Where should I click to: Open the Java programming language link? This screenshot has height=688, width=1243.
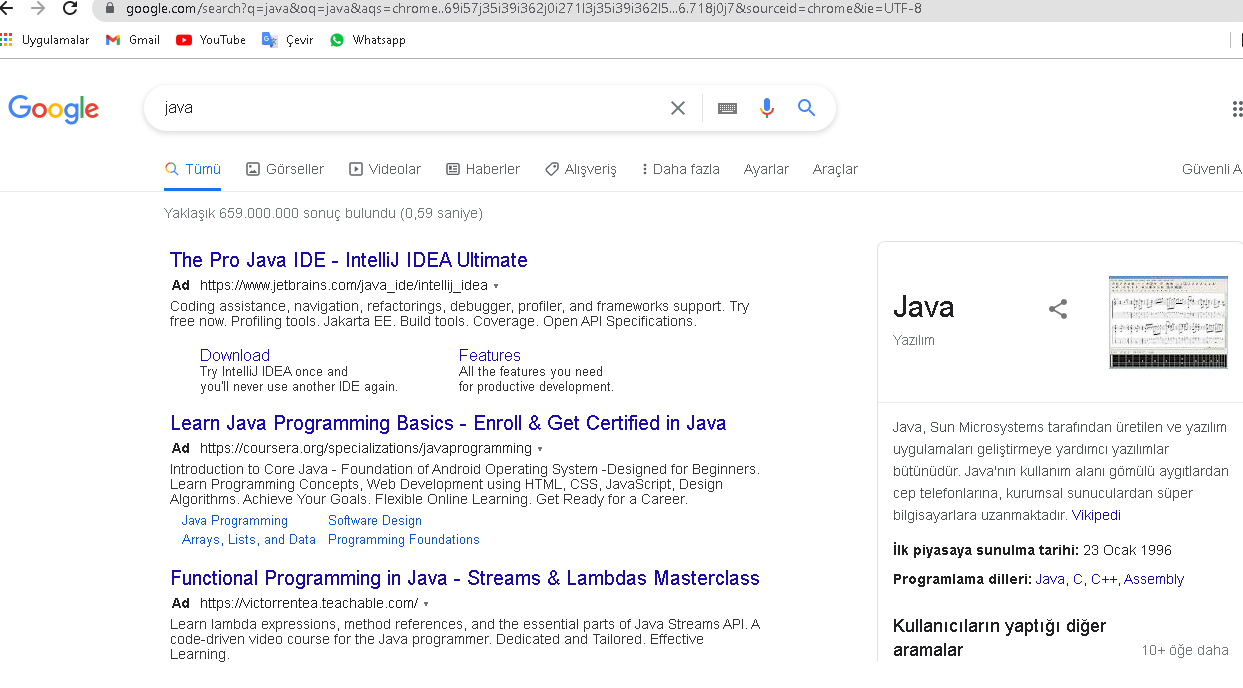1050,579
